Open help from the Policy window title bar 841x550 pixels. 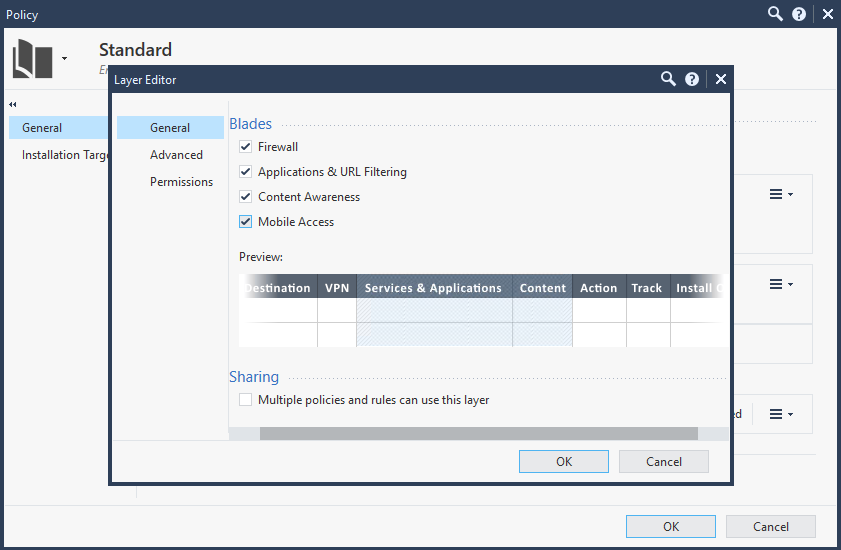799,14
